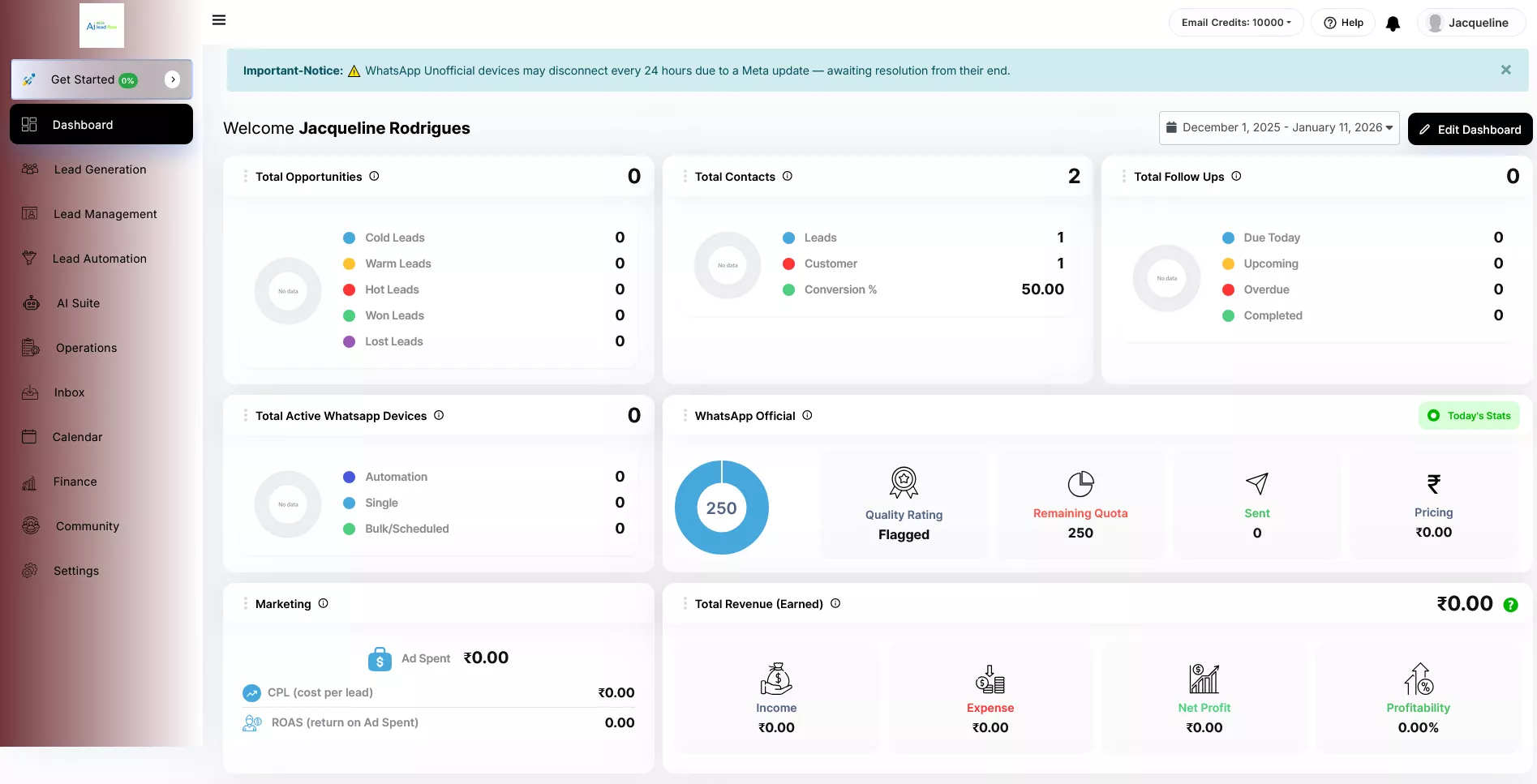The image size is (1537, 784).
Task: Dismiss the Important-Notice banner
Action: (1505, 71)
